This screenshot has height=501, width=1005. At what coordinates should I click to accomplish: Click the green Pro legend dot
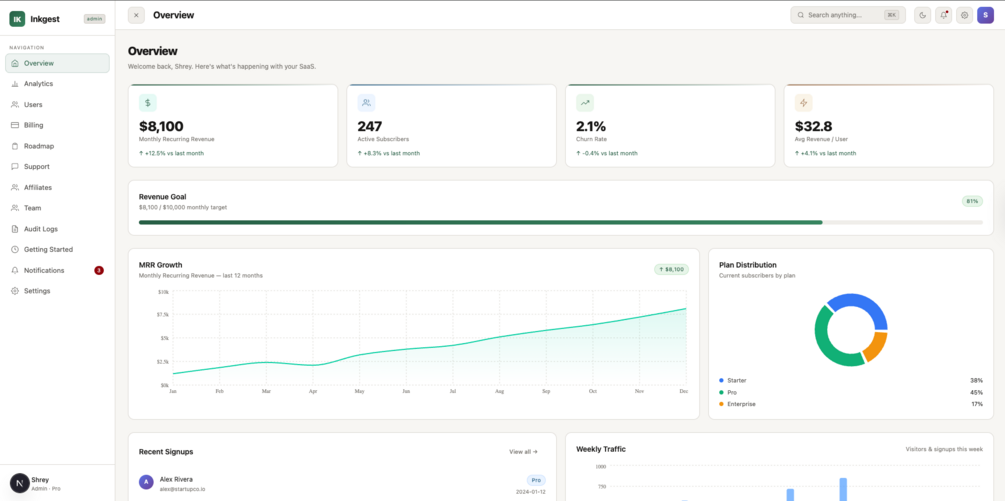721,392
